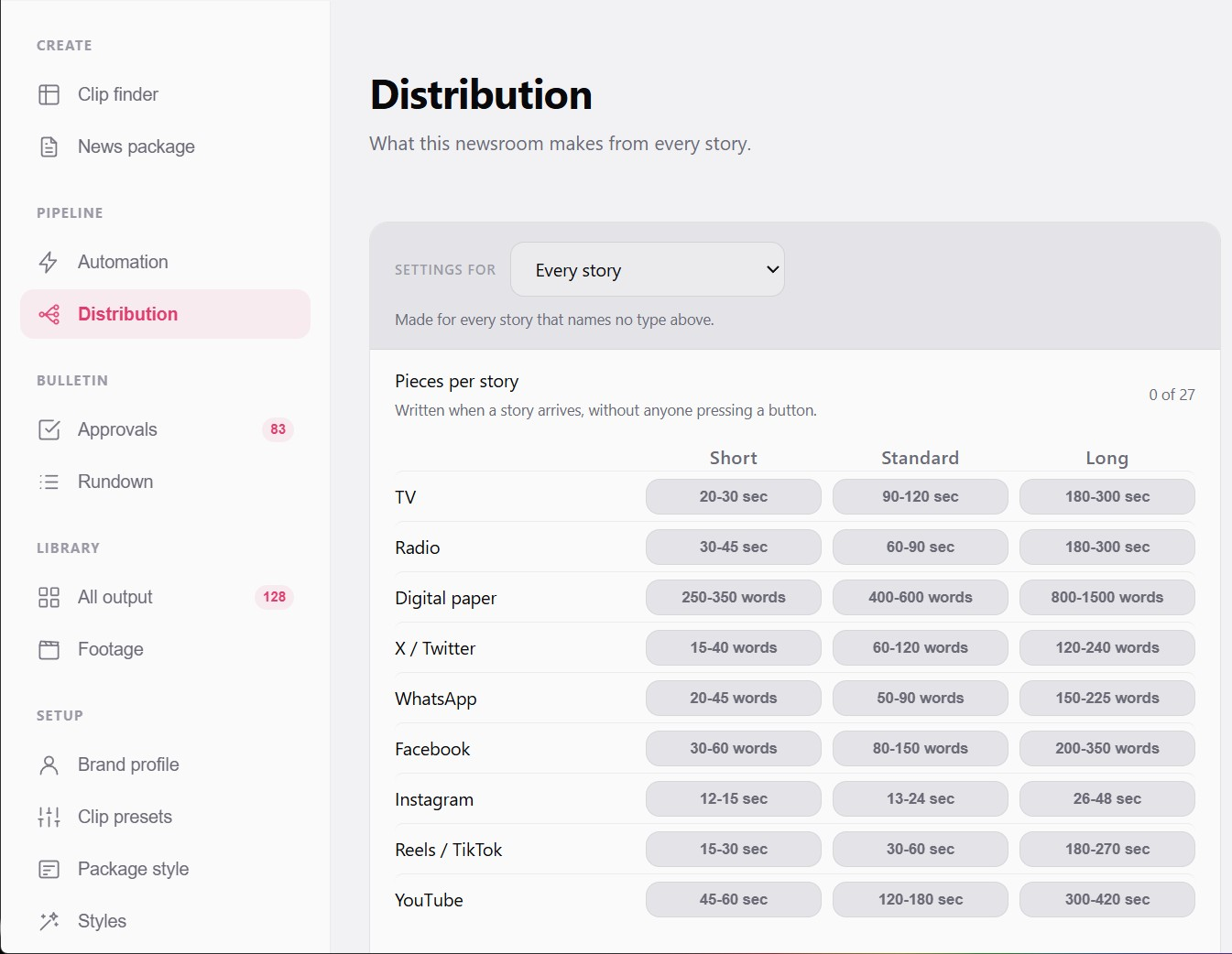Screen dimensions: 1232x954
Task: Click the "0 of 27" counter text
Action: click(x=1172, y=395)
